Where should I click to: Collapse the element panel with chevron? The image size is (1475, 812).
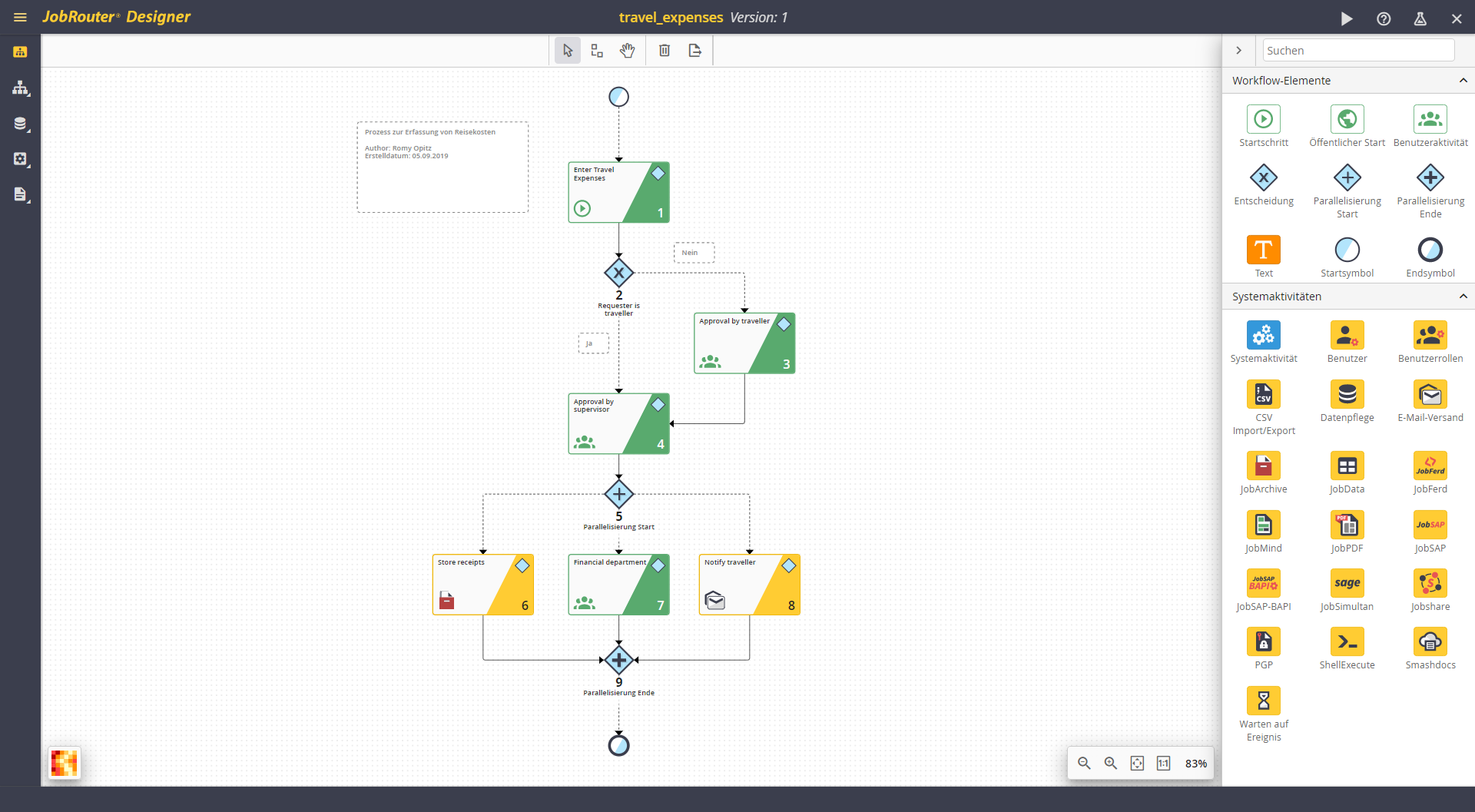[1238, 51]
